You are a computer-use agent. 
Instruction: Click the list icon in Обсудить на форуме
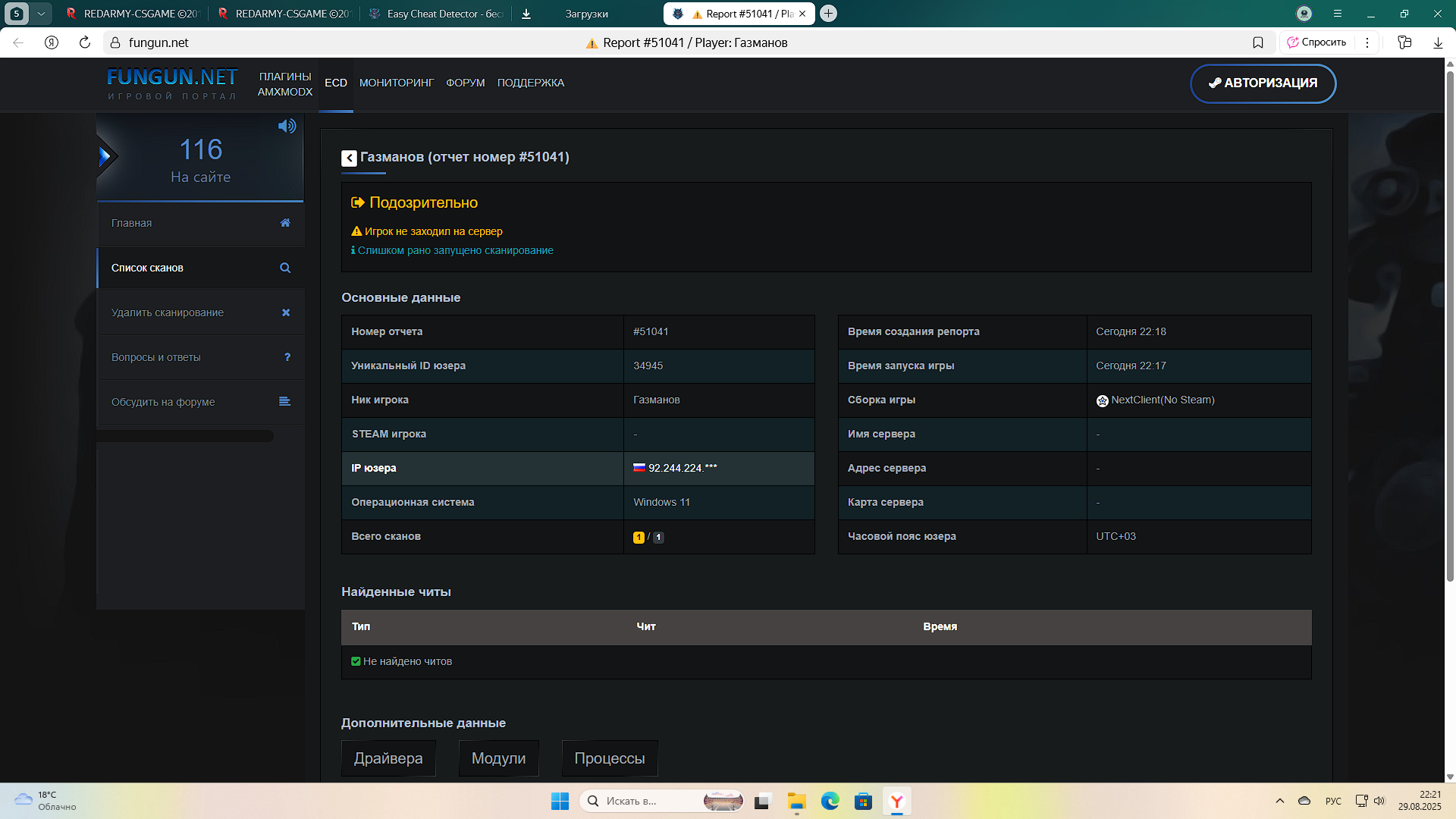pyautogui.click(x=285, y=402)
